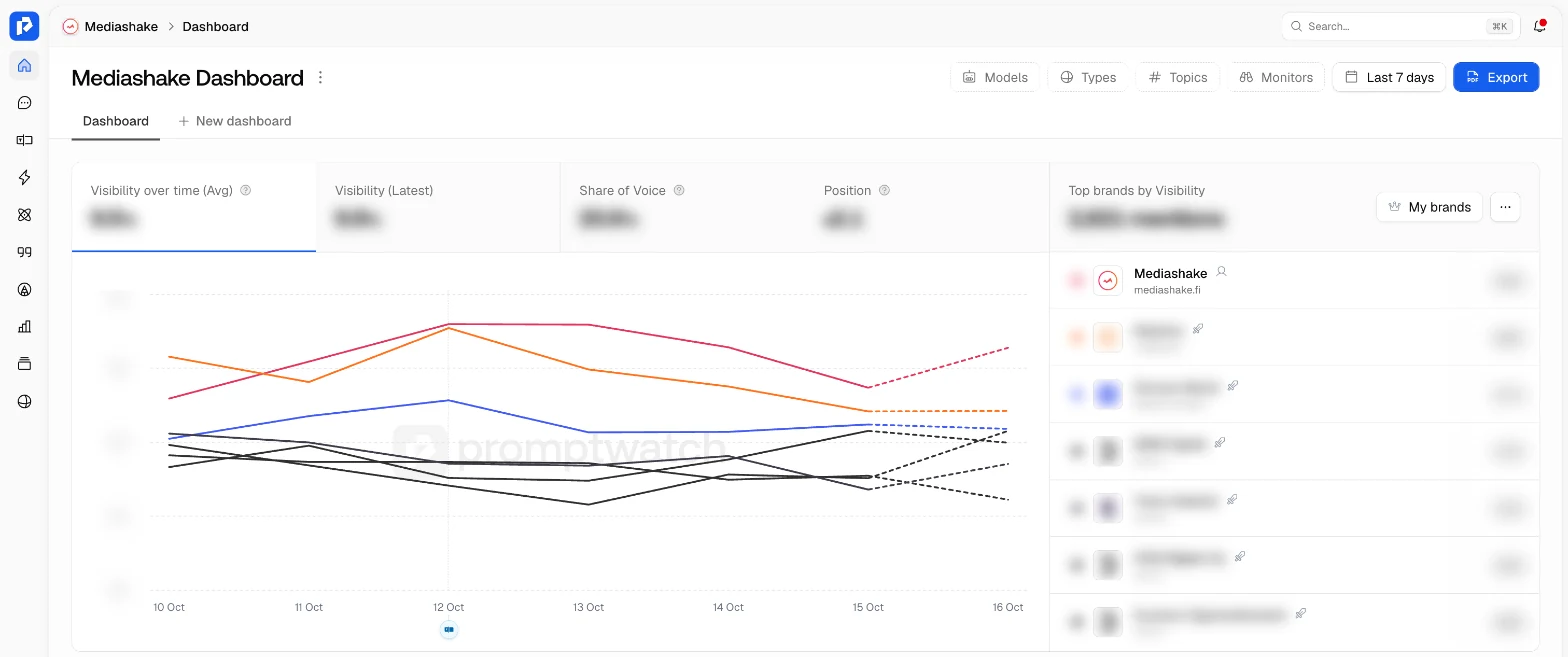Open the Types filter dropdown
Image resolution: width=1568 pixels, height=657 pixels.
click(x=1088, y=77)
